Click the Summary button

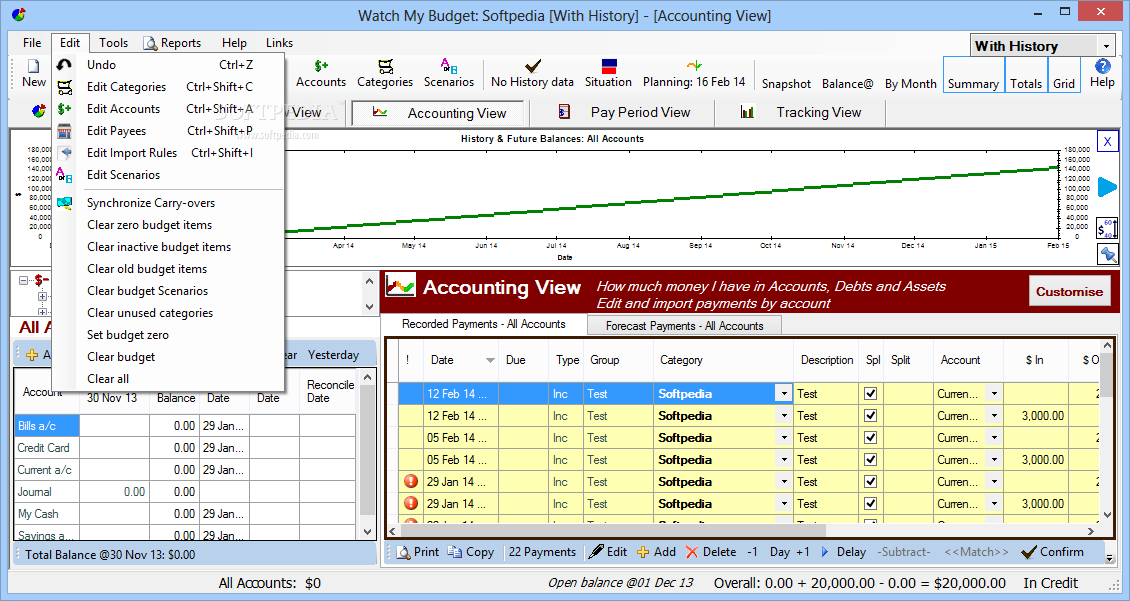[x=973, y=75]
